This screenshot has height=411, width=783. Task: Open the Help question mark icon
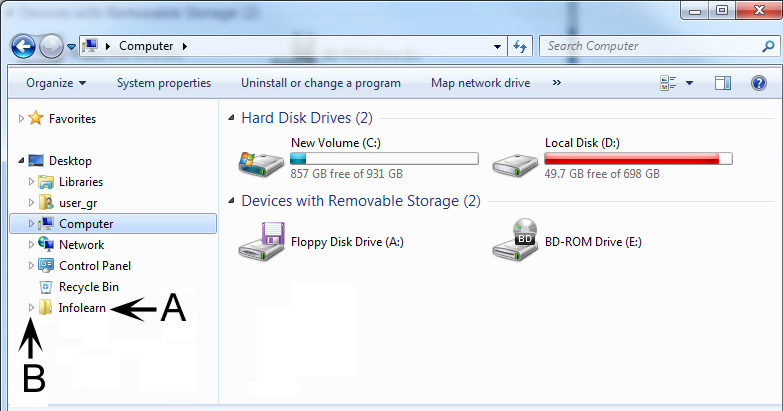[x=759, y=83]
